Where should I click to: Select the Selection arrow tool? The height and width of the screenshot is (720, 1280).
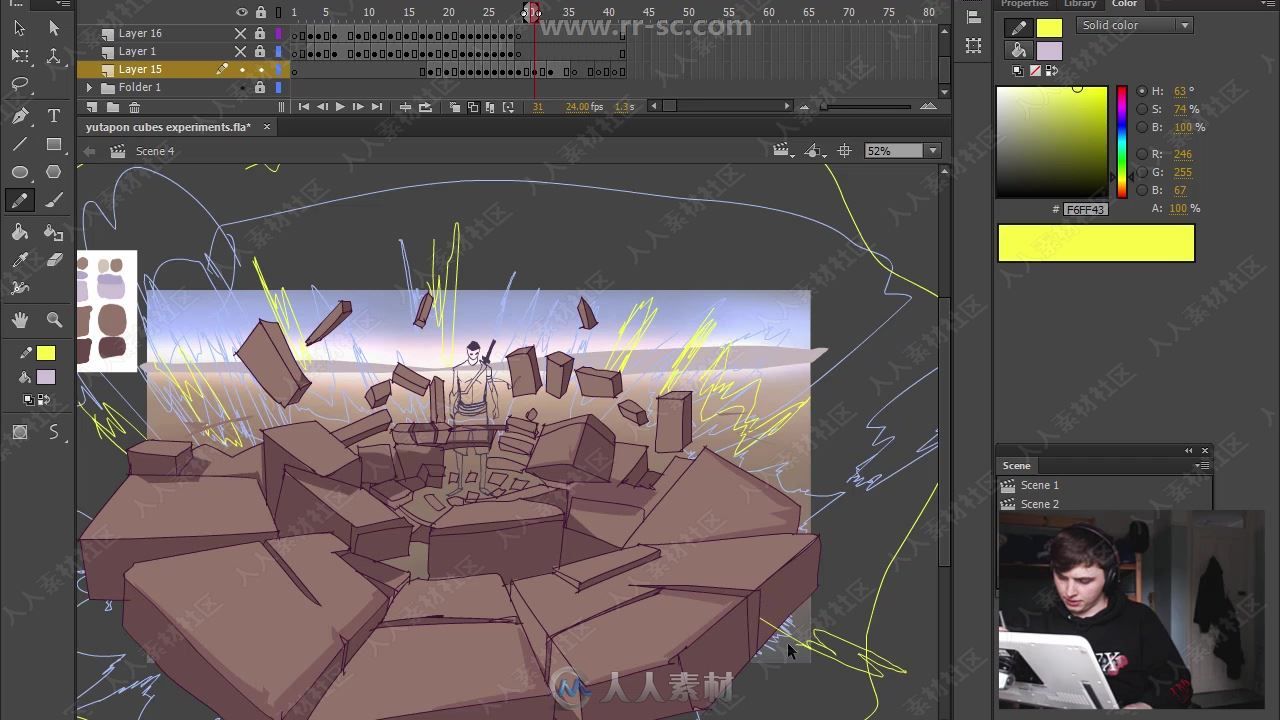tap(20, 28)
